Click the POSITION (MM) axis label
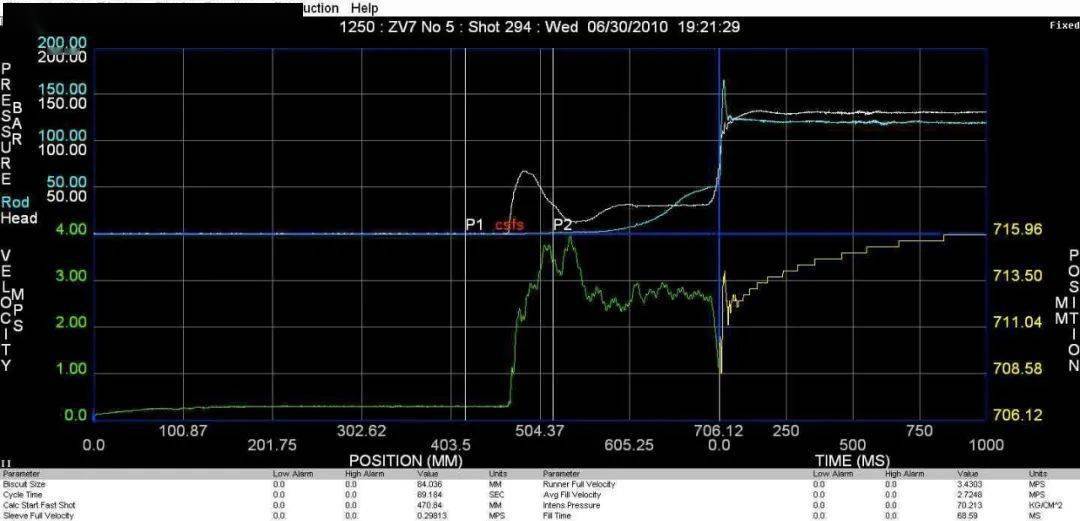The image size is (1080, 521). pyautogui.click(x=406, y=460)
